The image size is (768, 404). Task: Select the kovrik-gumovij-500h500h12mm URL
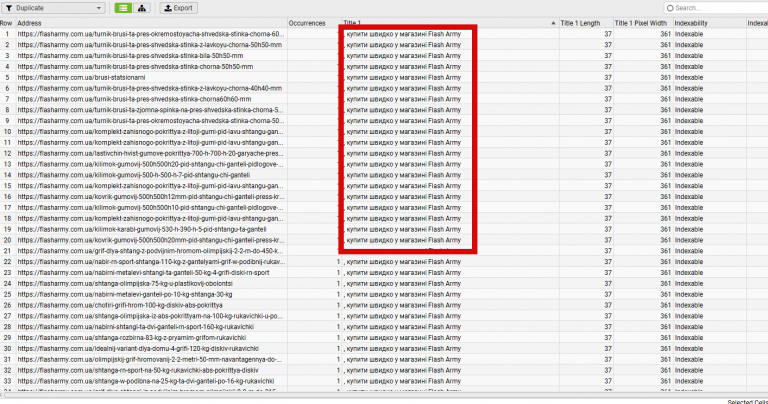pos(151,196)
